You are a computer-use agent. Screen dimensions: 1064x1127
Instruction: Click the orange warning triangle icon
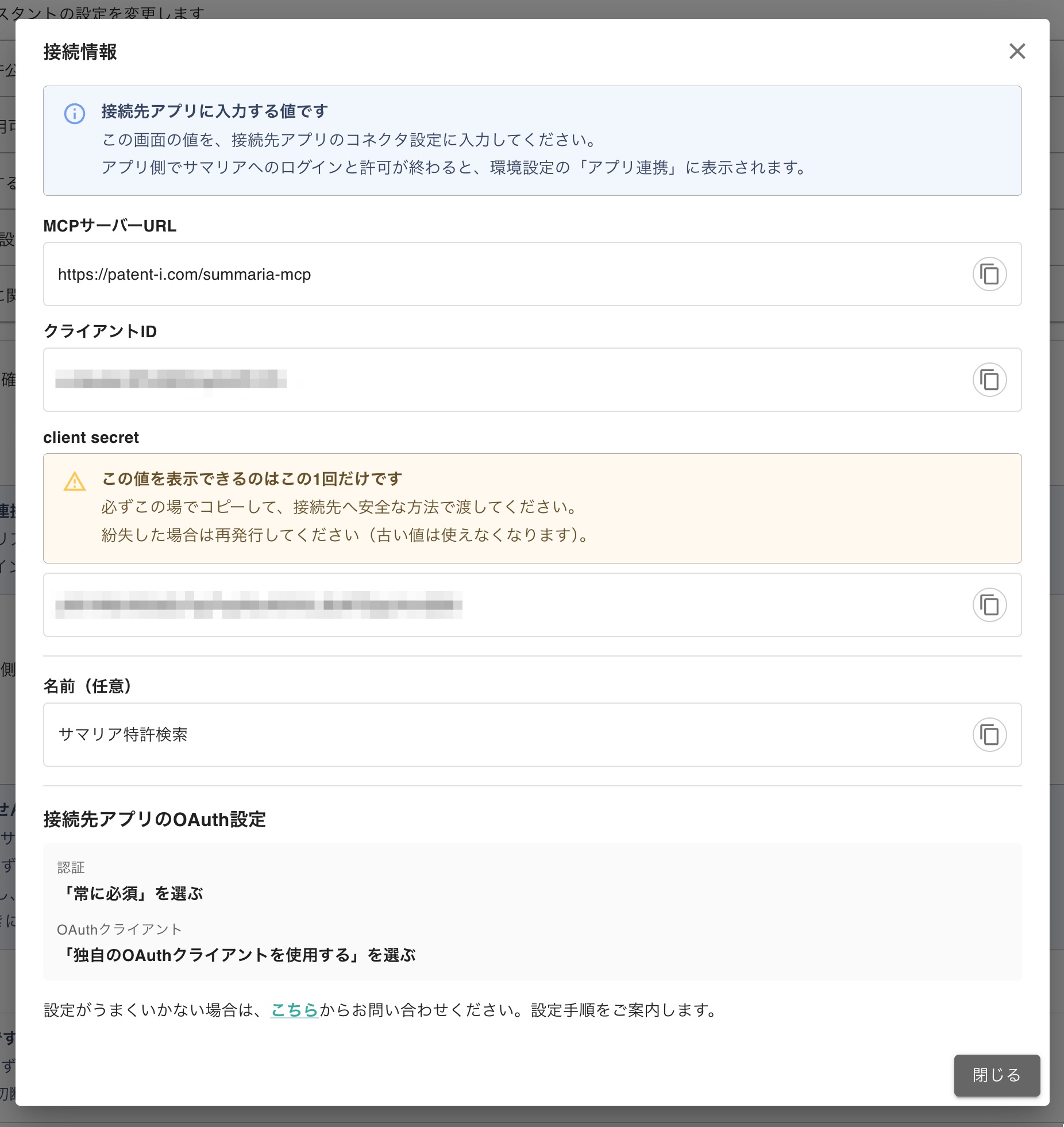(75, 481)
